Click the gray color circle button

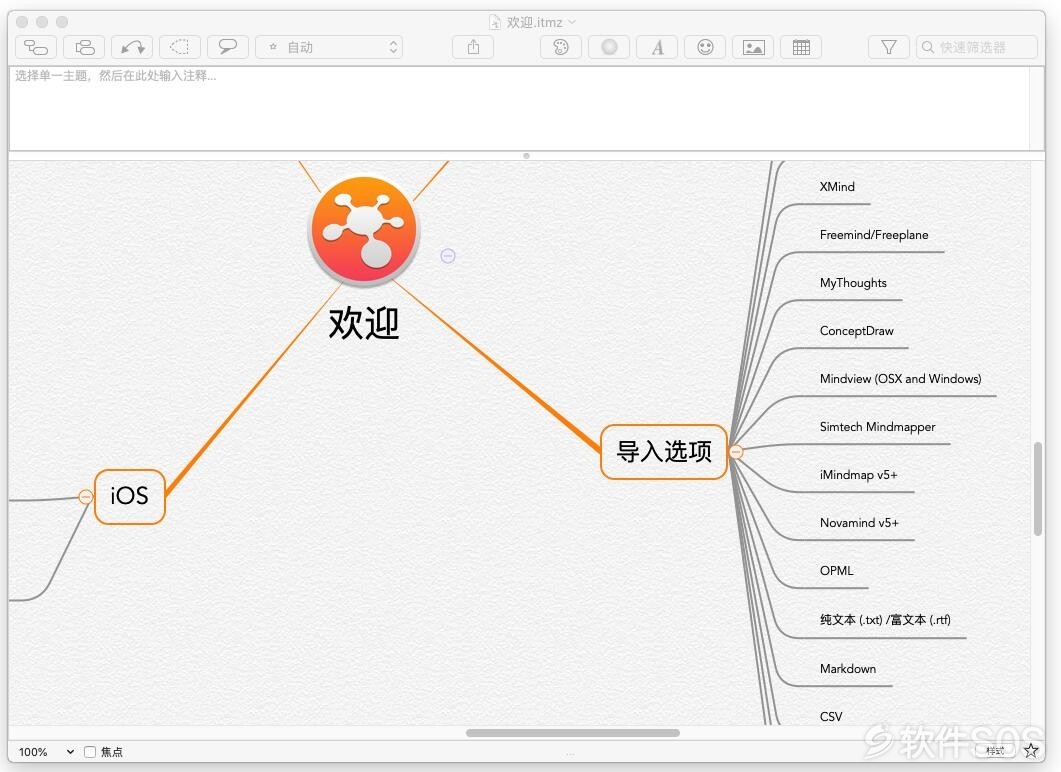point(609,47)
